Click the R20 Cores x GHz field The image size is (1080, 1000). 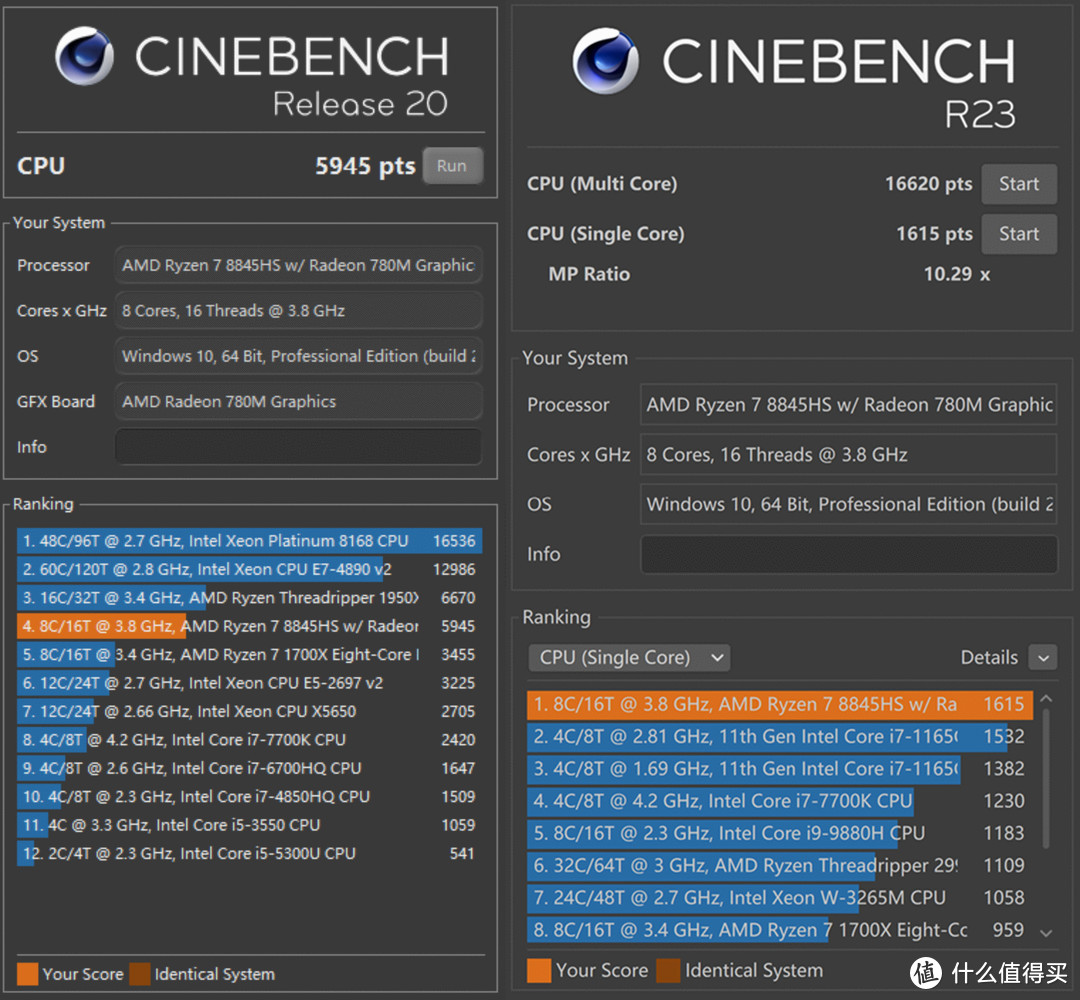coord(298,311)
